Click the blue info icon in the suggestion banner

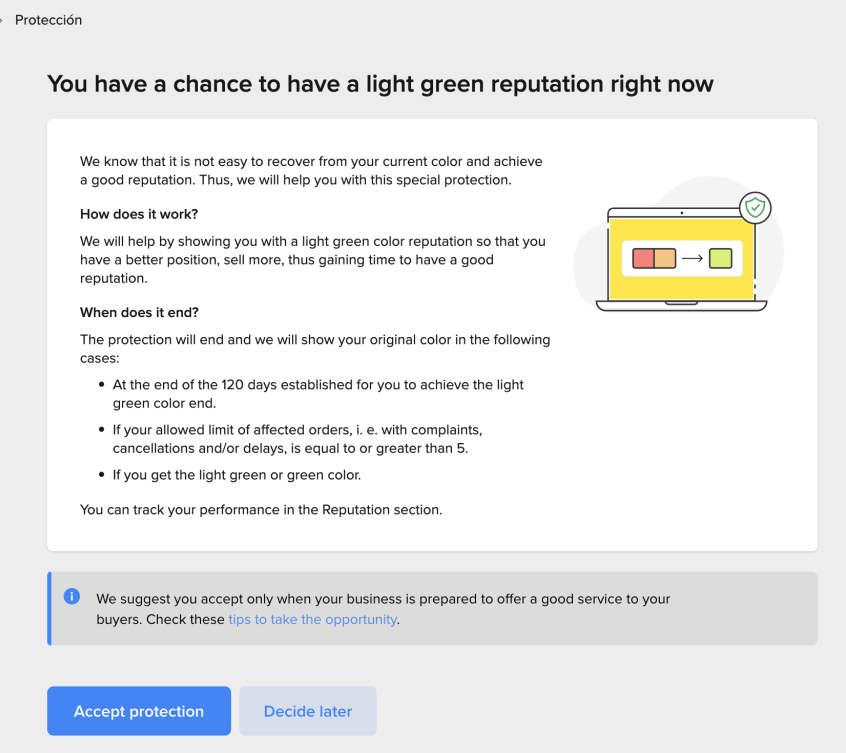pos(72,596)
